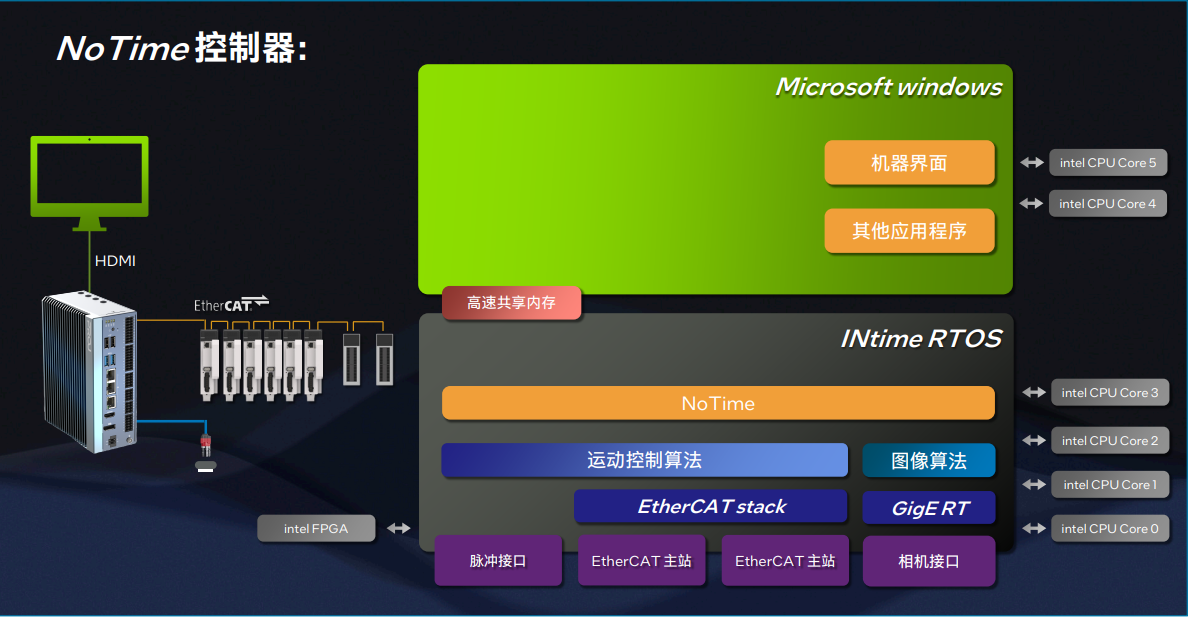This screenshot has height=617, width=1188.
Task: Click the green monitor icon
Action: [x=89, y=183]
